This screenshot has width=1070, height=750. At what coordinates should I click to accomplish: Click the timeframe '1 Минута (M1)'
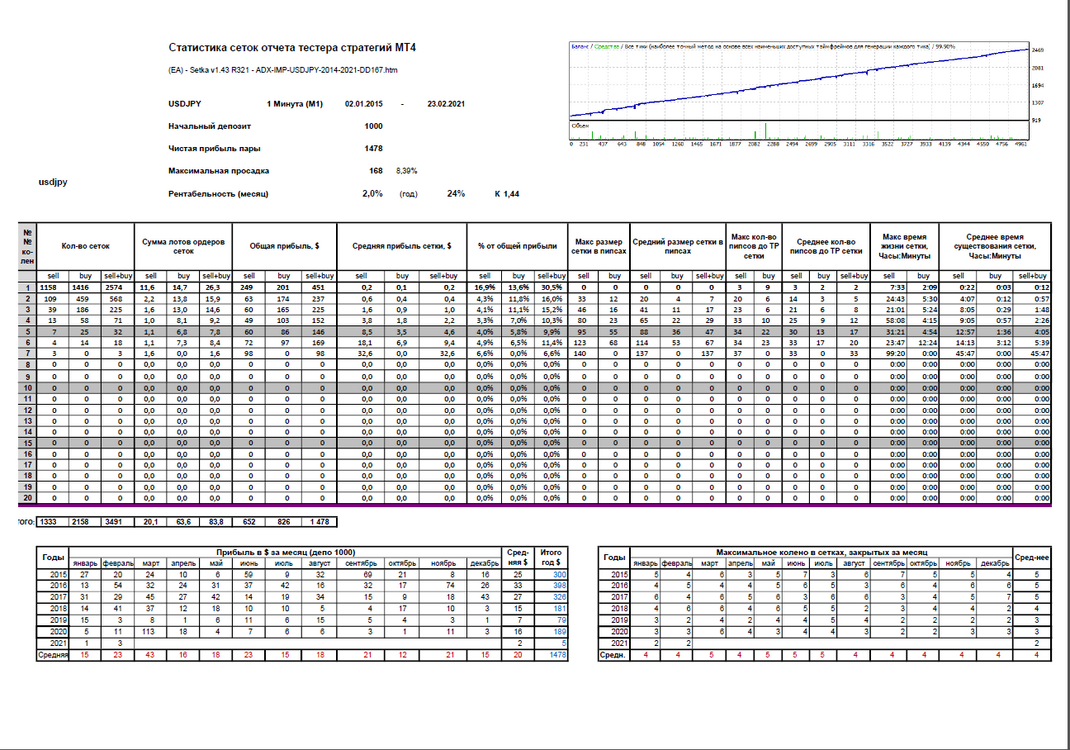[x=295, y=104]
